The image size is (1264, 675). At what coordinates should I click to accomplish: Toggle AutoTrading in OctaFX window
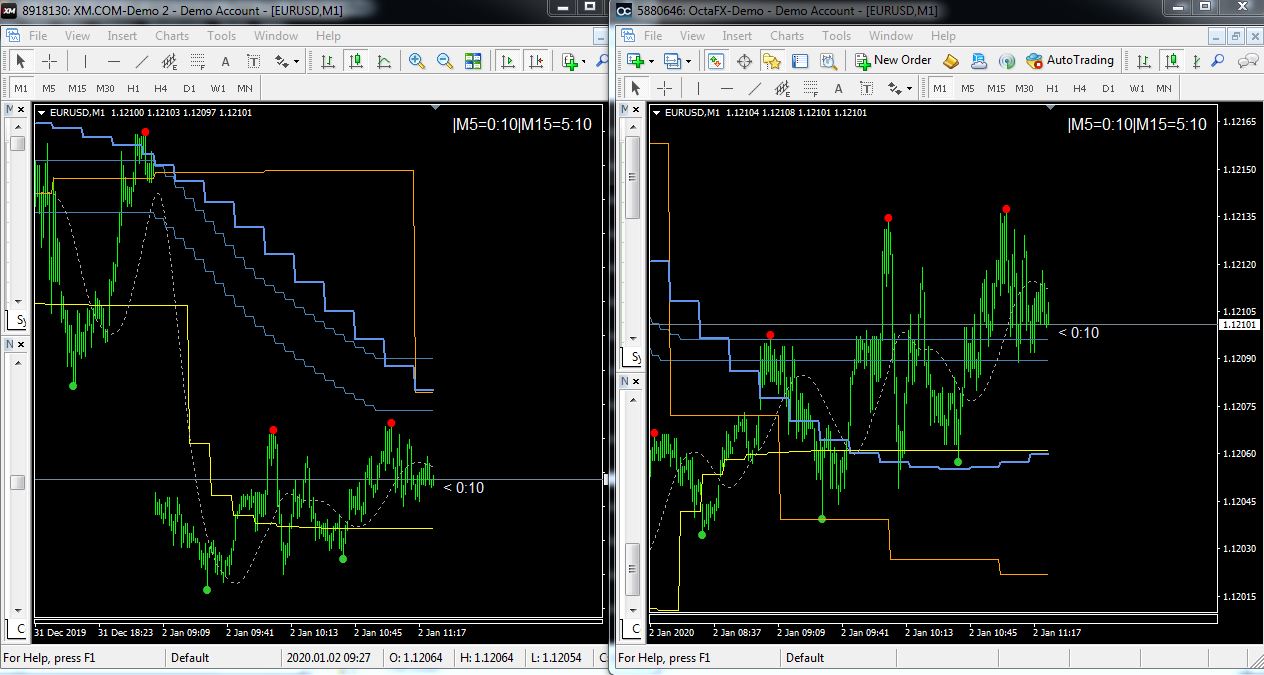click(x=1070, y=60)
